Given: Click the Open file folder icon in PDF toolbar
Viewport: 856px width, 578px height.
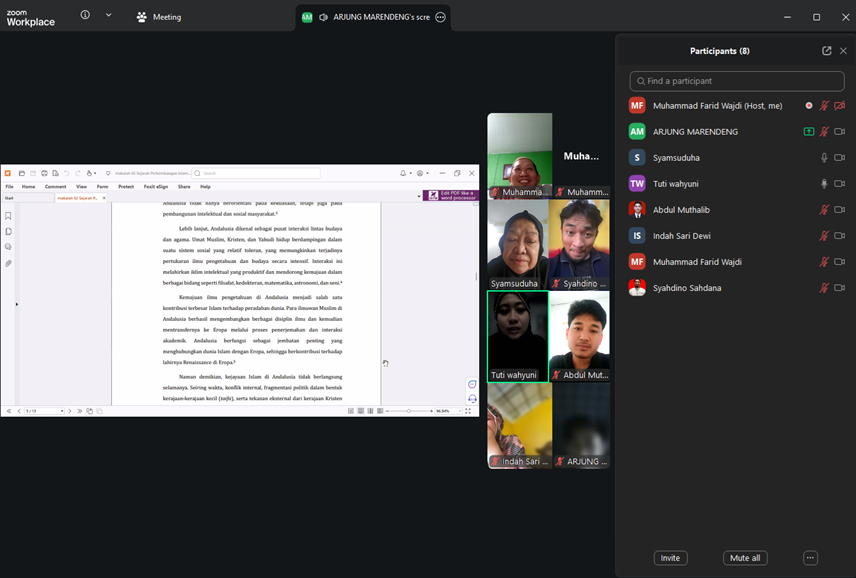Looking at the screenshot, I should pyautogui.click(x=22, y=174).
